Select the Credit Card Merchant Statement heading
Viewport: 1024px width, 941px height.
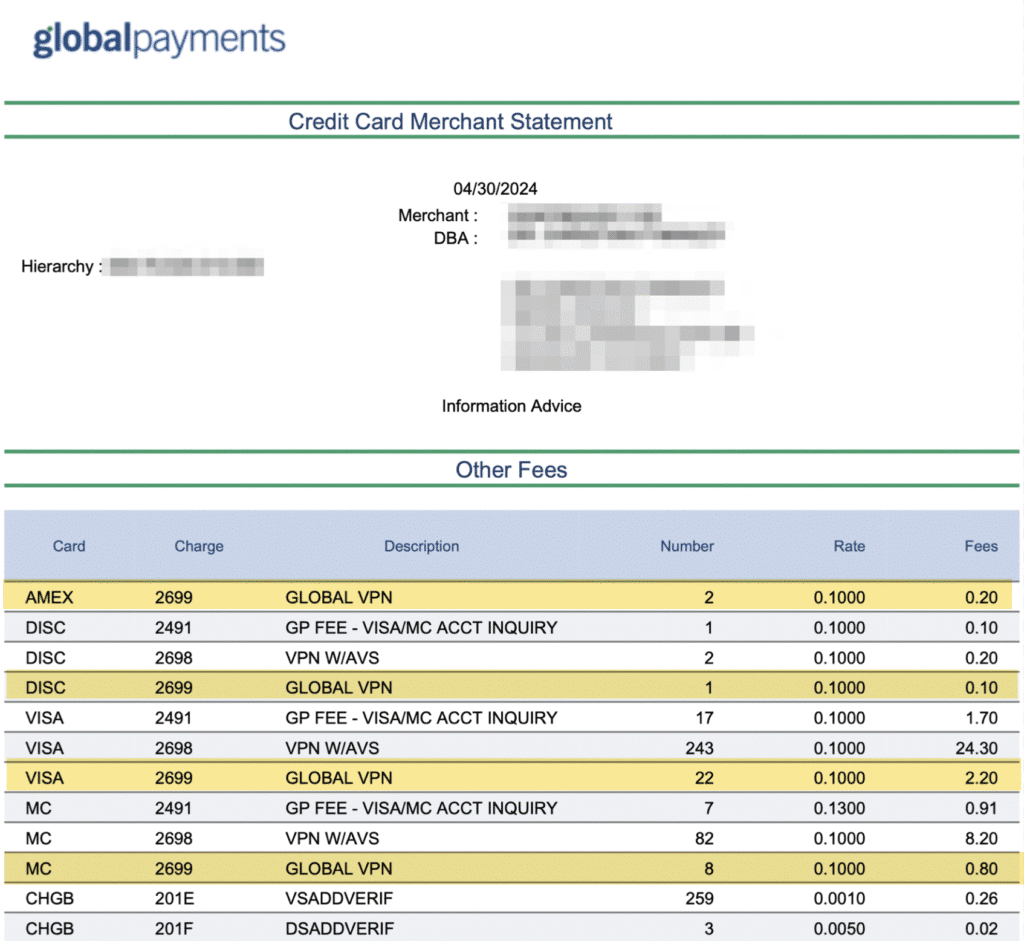(x=450, y=122)
